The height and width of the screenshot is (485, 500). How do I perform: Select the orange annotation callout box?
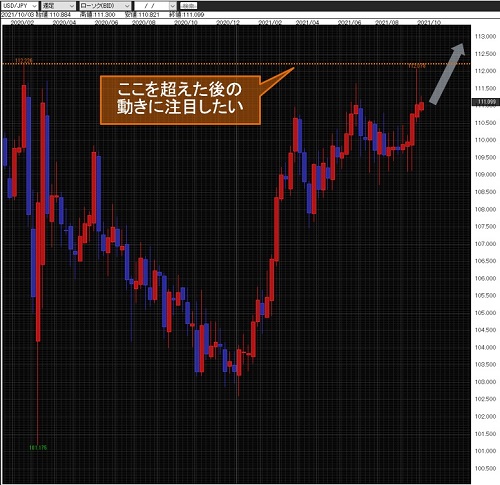pos(180,100)
